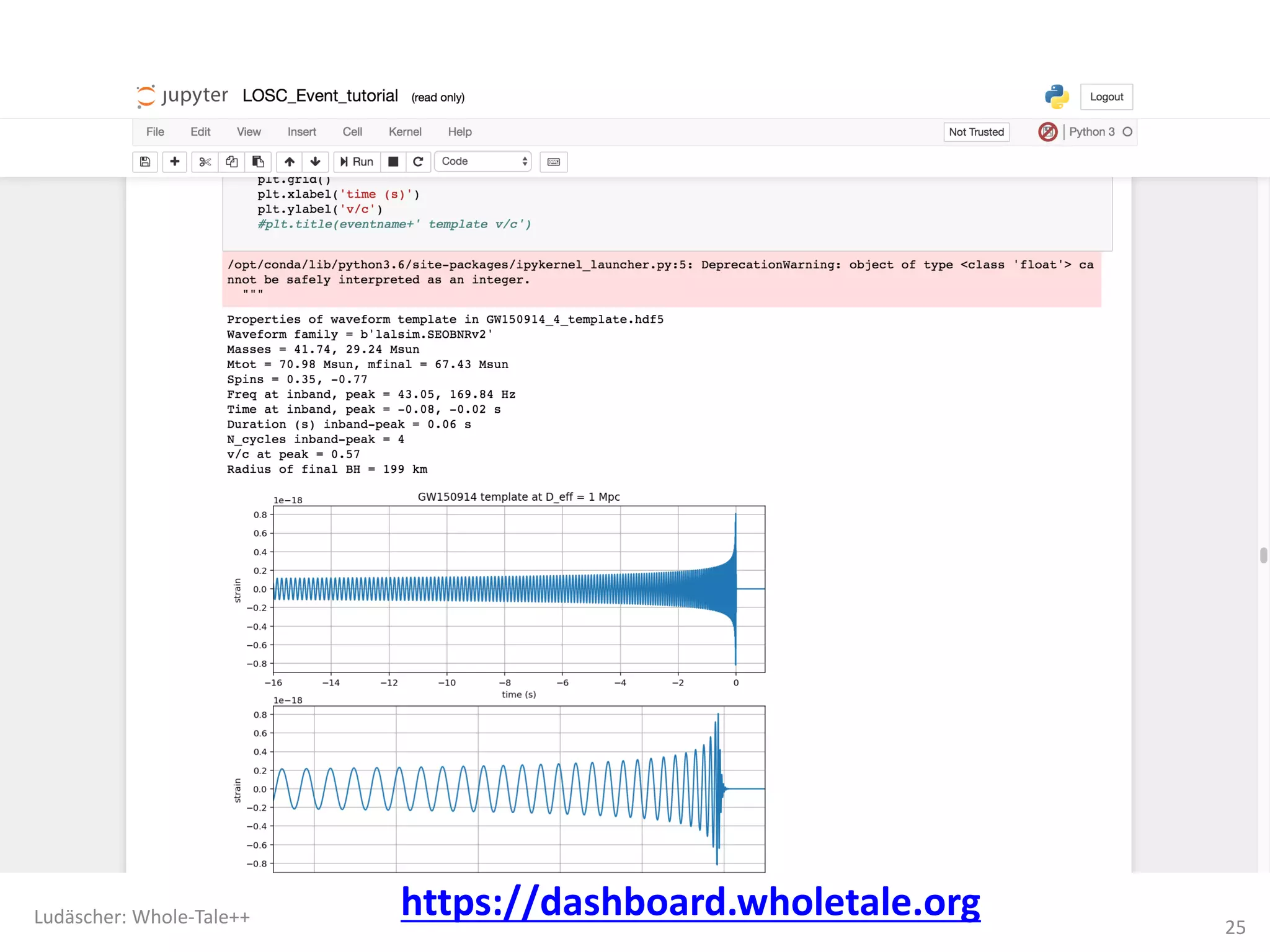The height and width of the screenshot is (952, 1270).
Task: Click the Not Trusted button
Action: pyautogui.click(x=976, y=132)
